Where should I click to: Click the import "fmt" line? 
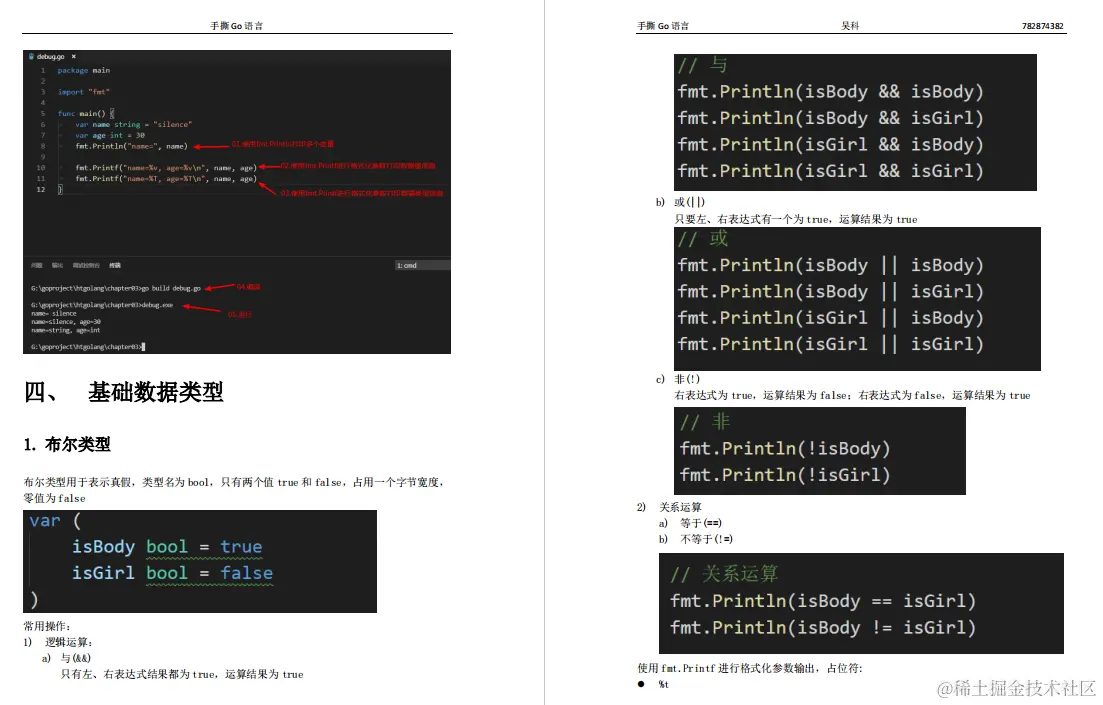point(84,92)
